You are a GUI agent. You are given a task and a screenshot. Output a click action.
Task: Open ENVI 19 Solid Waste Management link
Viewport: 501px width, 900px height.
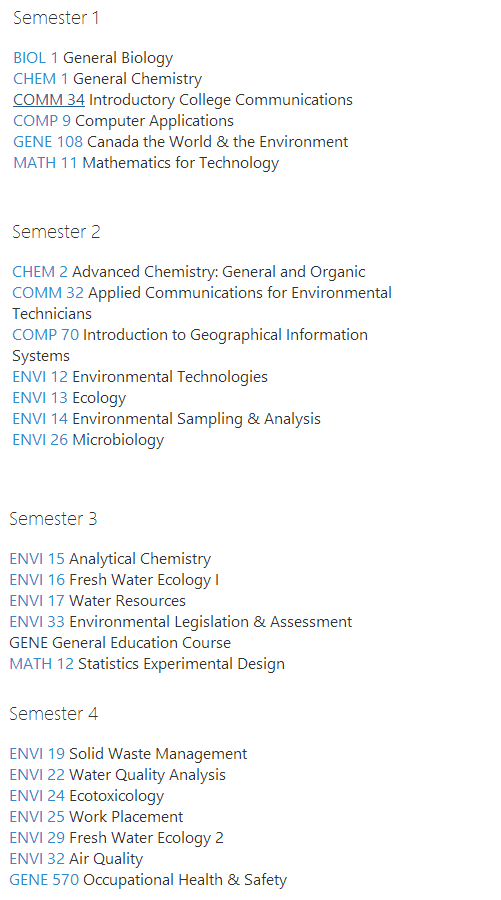(37, 754)
